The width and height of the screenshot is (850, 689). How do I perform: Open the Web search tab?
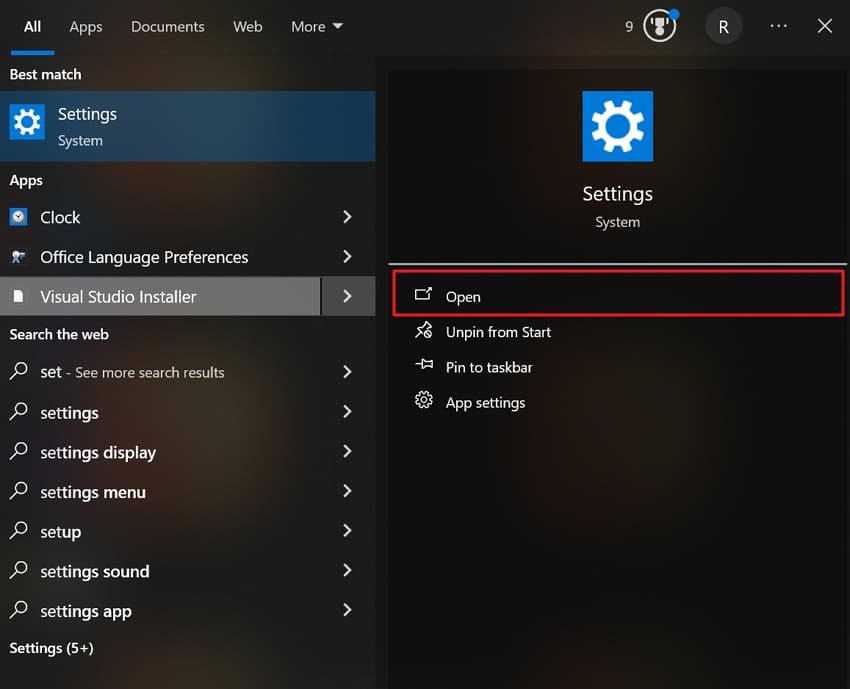click(247, 27)
